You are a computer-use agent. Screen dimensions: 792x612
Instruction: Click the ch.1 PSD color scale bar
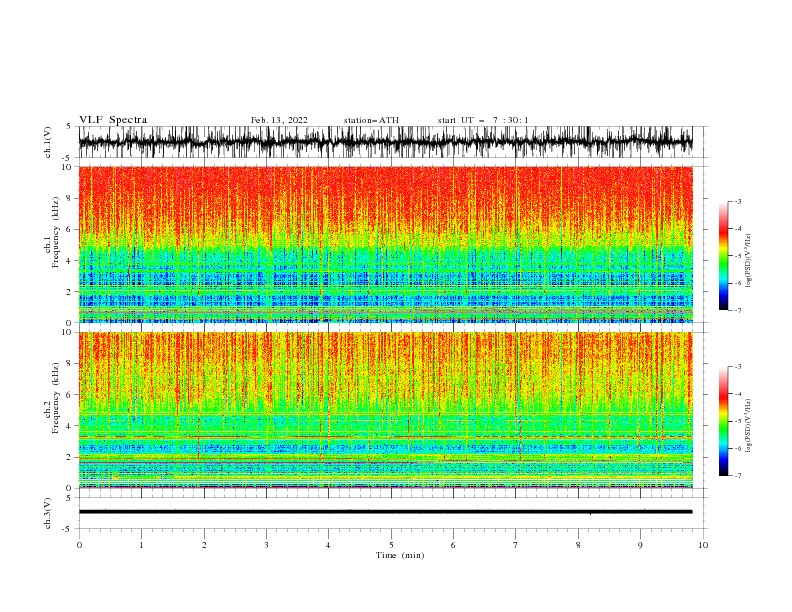[x=723, y=256]
